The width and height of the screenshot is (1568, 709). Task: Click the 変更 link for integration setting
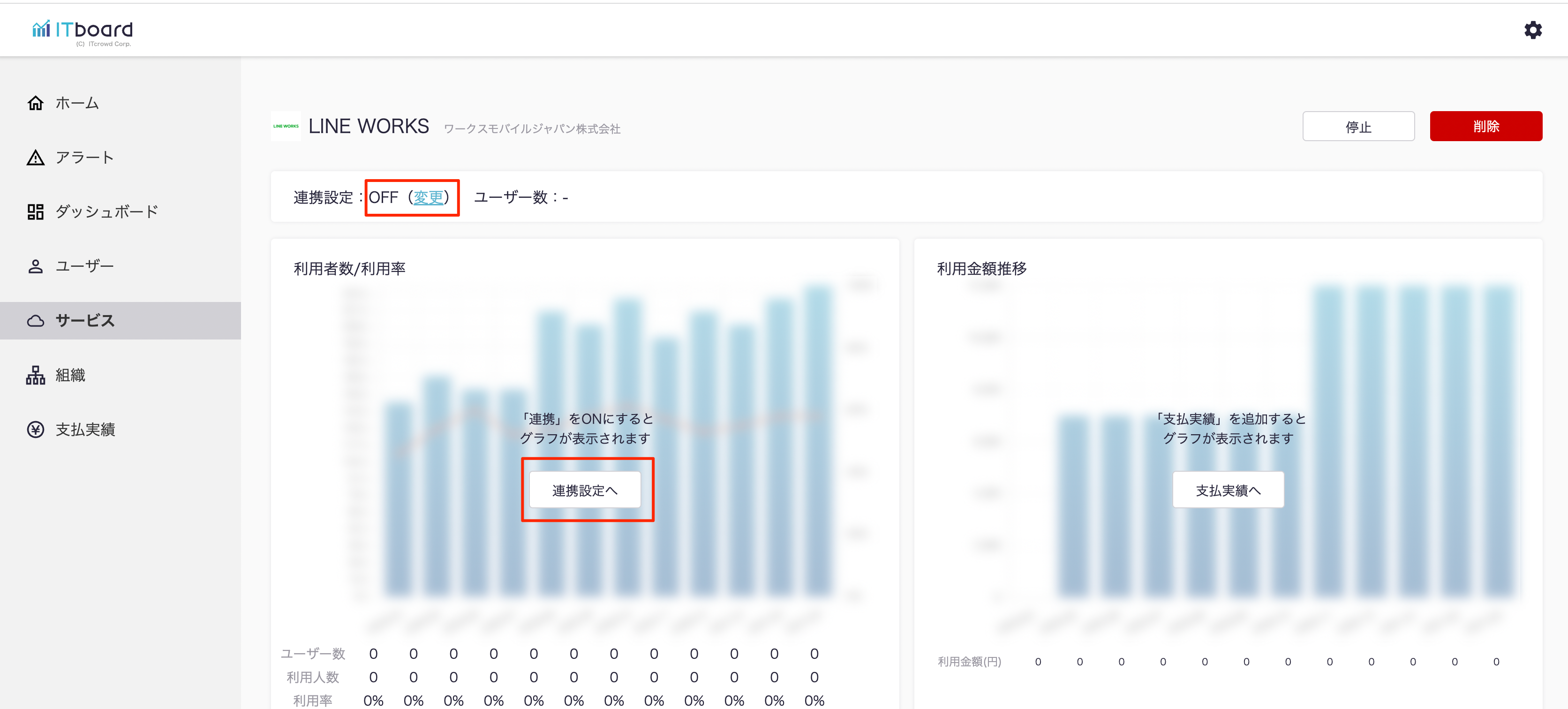pyautogui.click(x=428, y=197)
